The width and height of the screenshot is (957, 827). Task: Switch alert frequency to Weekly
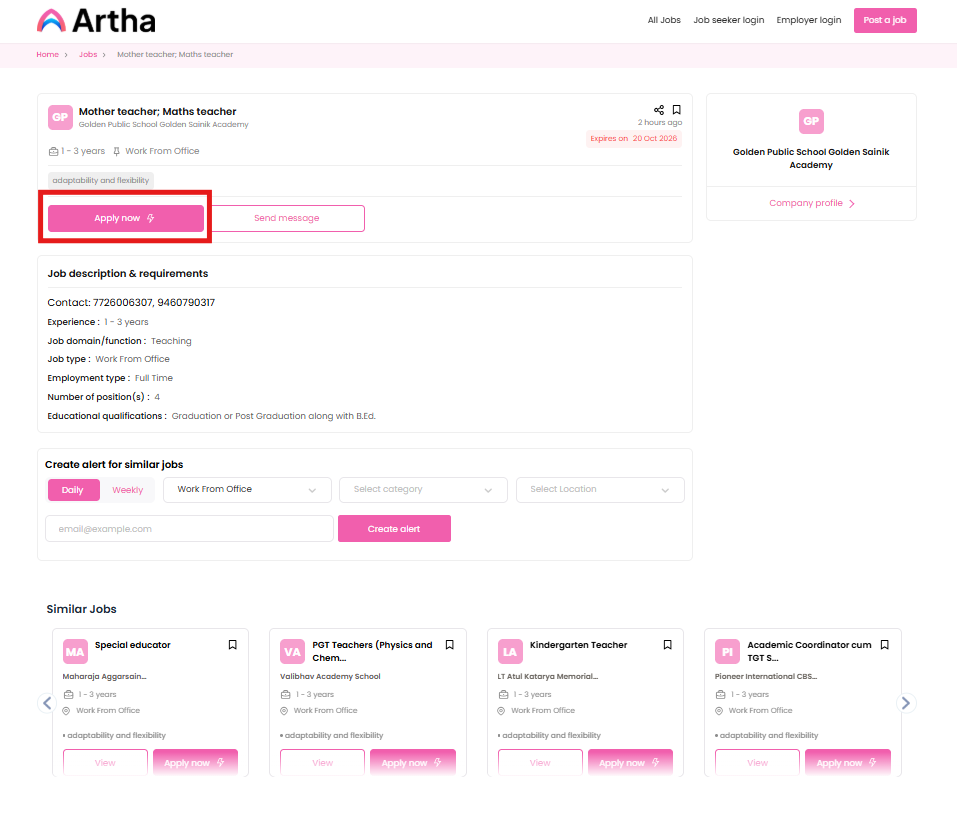coord(127,490)
